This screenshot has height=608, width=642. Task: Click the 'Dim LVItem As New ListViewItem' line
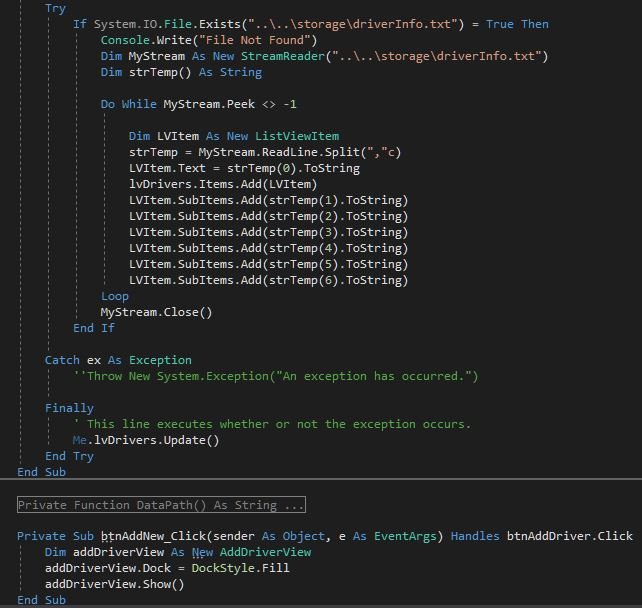(234, 136)
